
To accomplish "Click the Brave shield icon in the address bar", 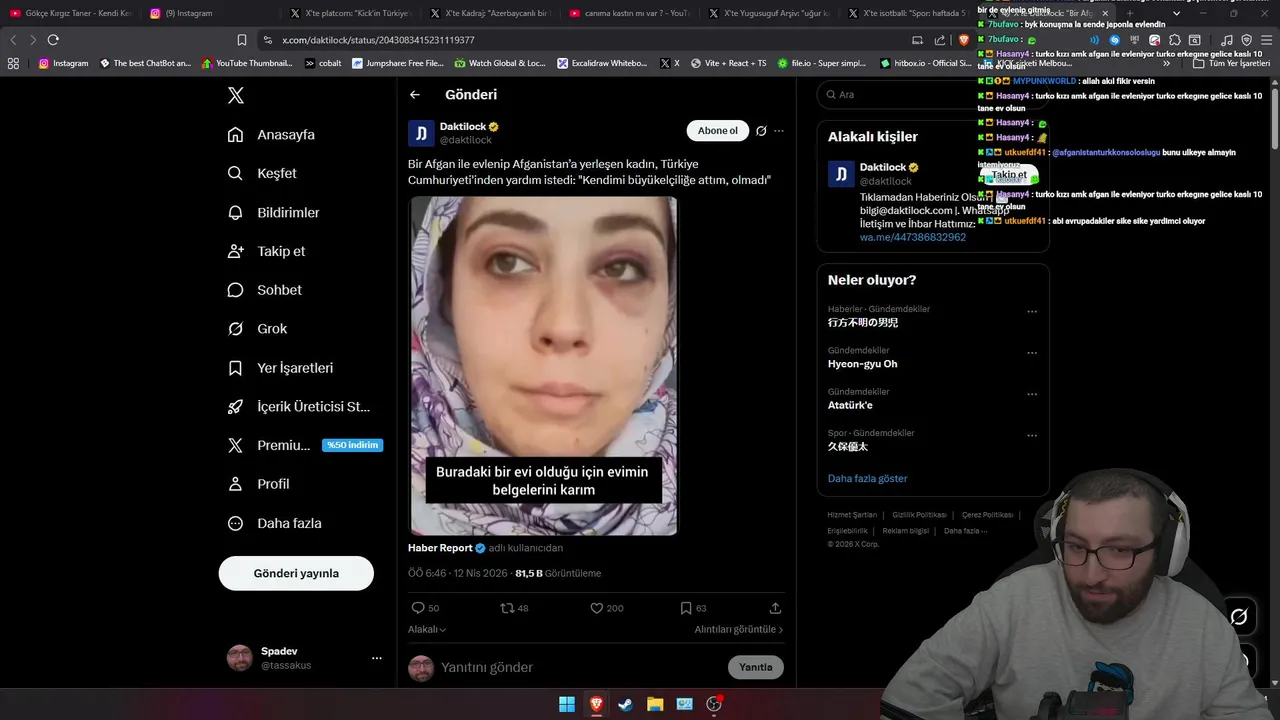I will coord(964,40).
